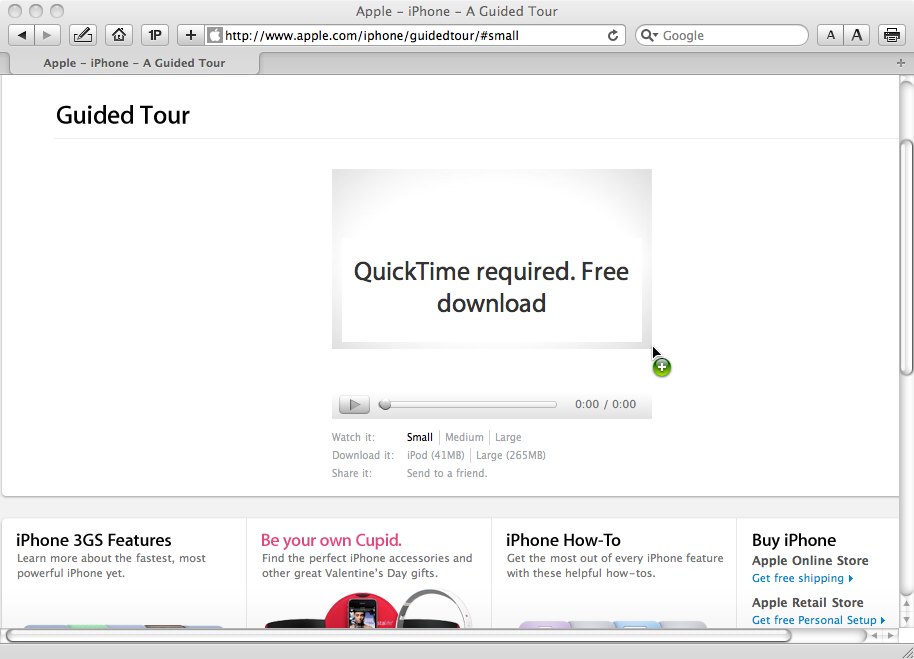The image size is (914, 659).
Task: Open iPhone 3GS Features section
Action: (94, 540)
